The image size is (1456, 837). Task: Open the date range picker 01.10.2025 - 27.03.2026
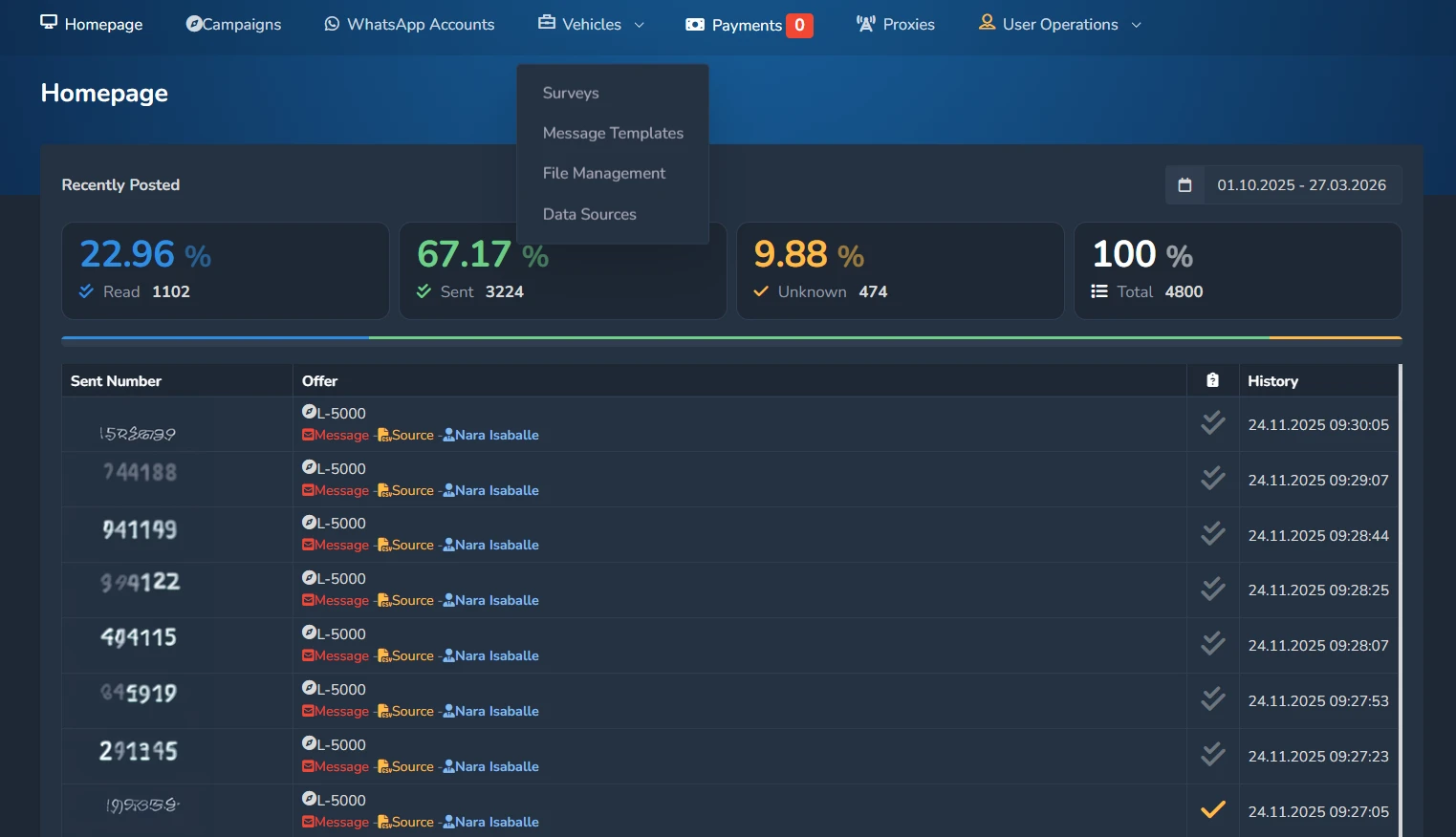pos(1300,185)
